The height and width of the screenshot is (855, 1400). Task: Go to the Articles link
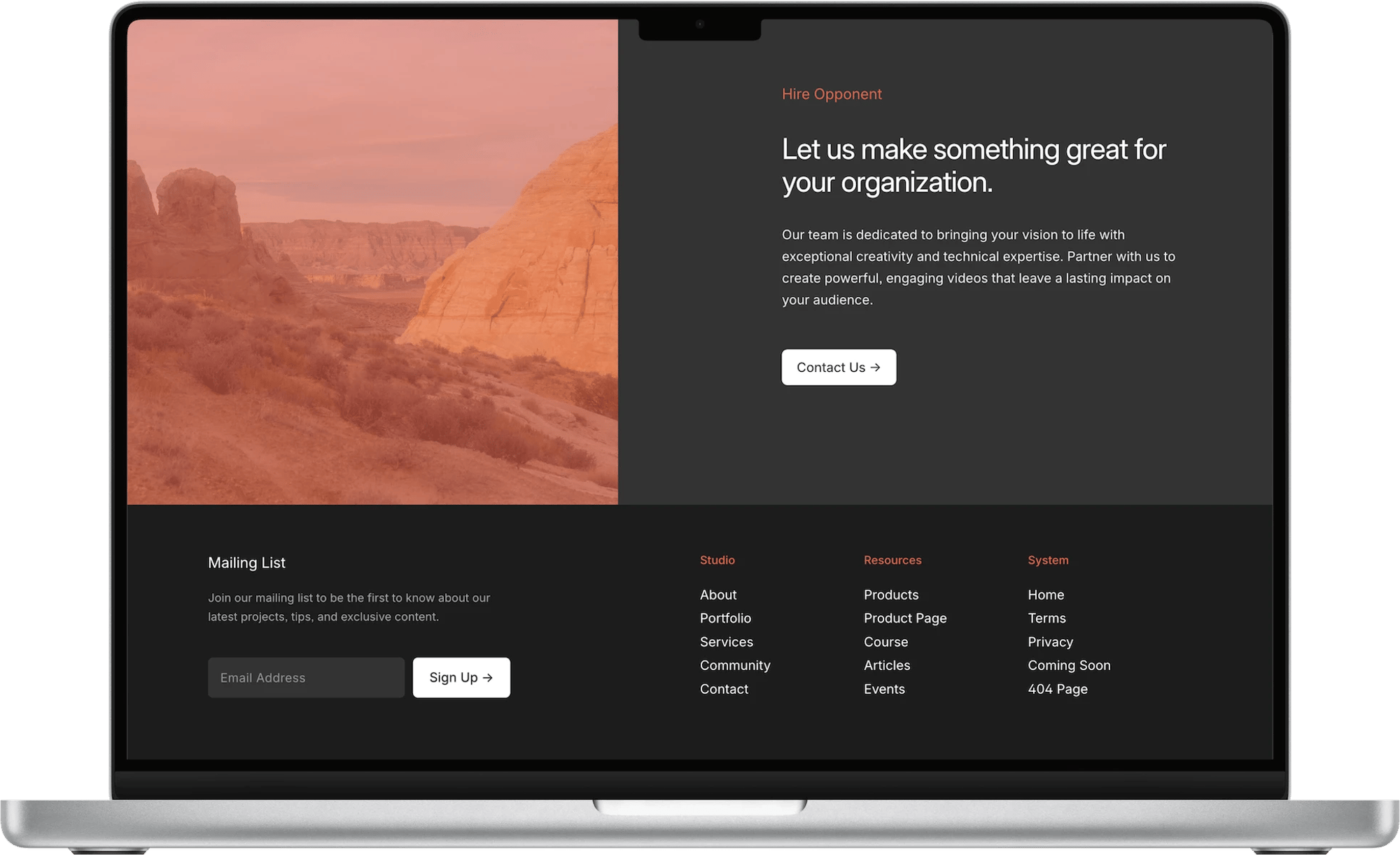click(887, 665)
